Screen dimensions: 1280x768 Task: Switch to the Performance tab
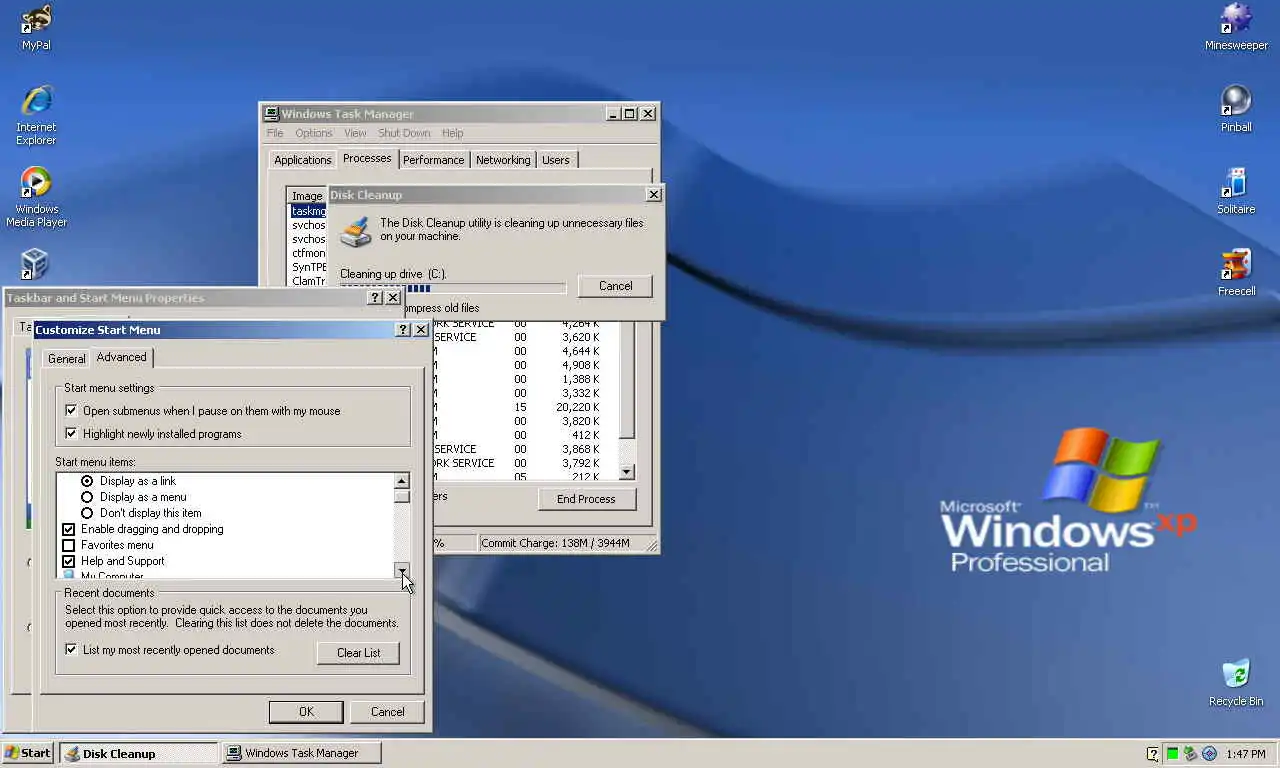[x=434, y=160]
